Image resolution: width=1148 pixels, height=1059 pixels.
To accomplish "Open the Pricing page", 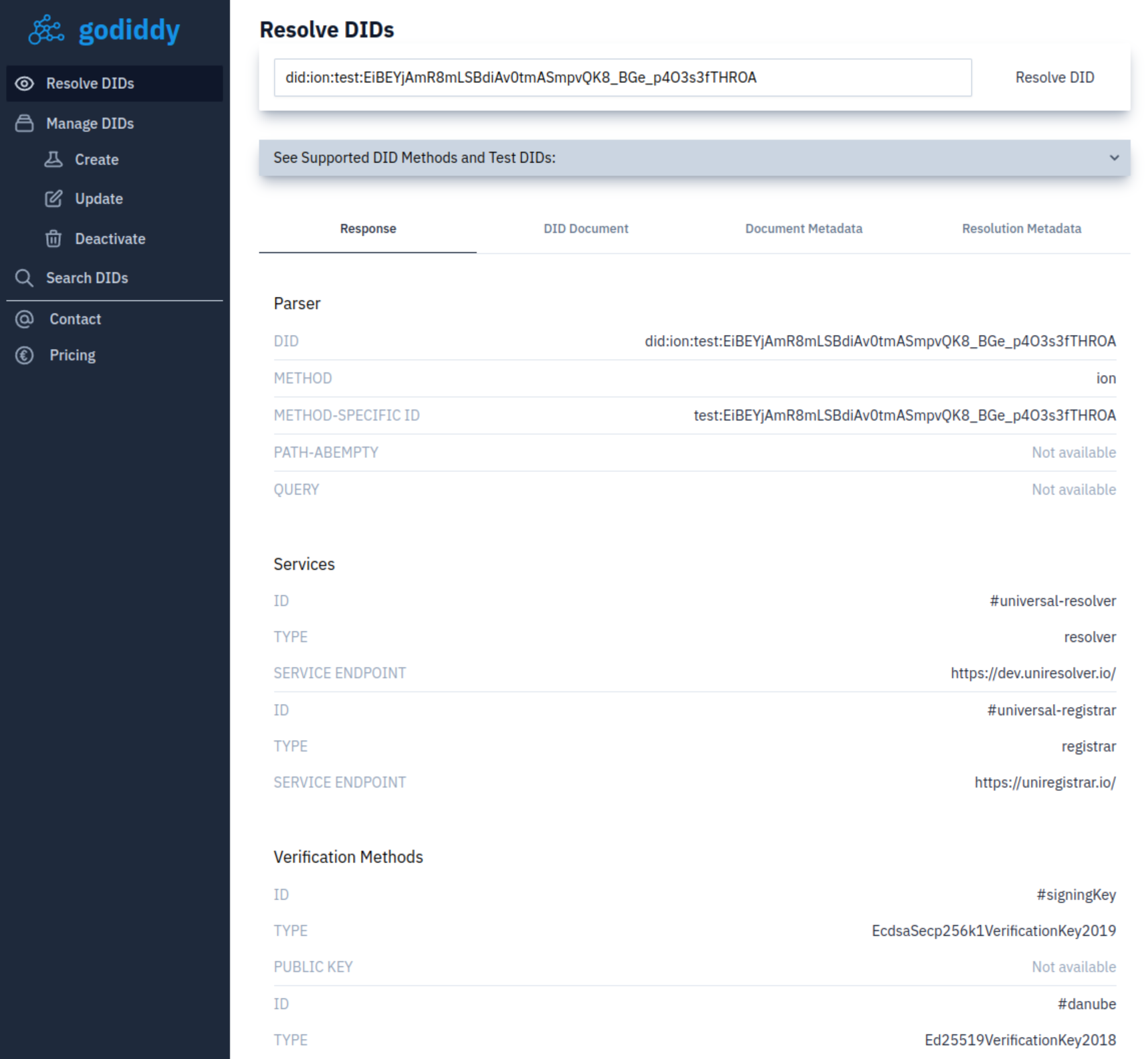I will point(72,356).
